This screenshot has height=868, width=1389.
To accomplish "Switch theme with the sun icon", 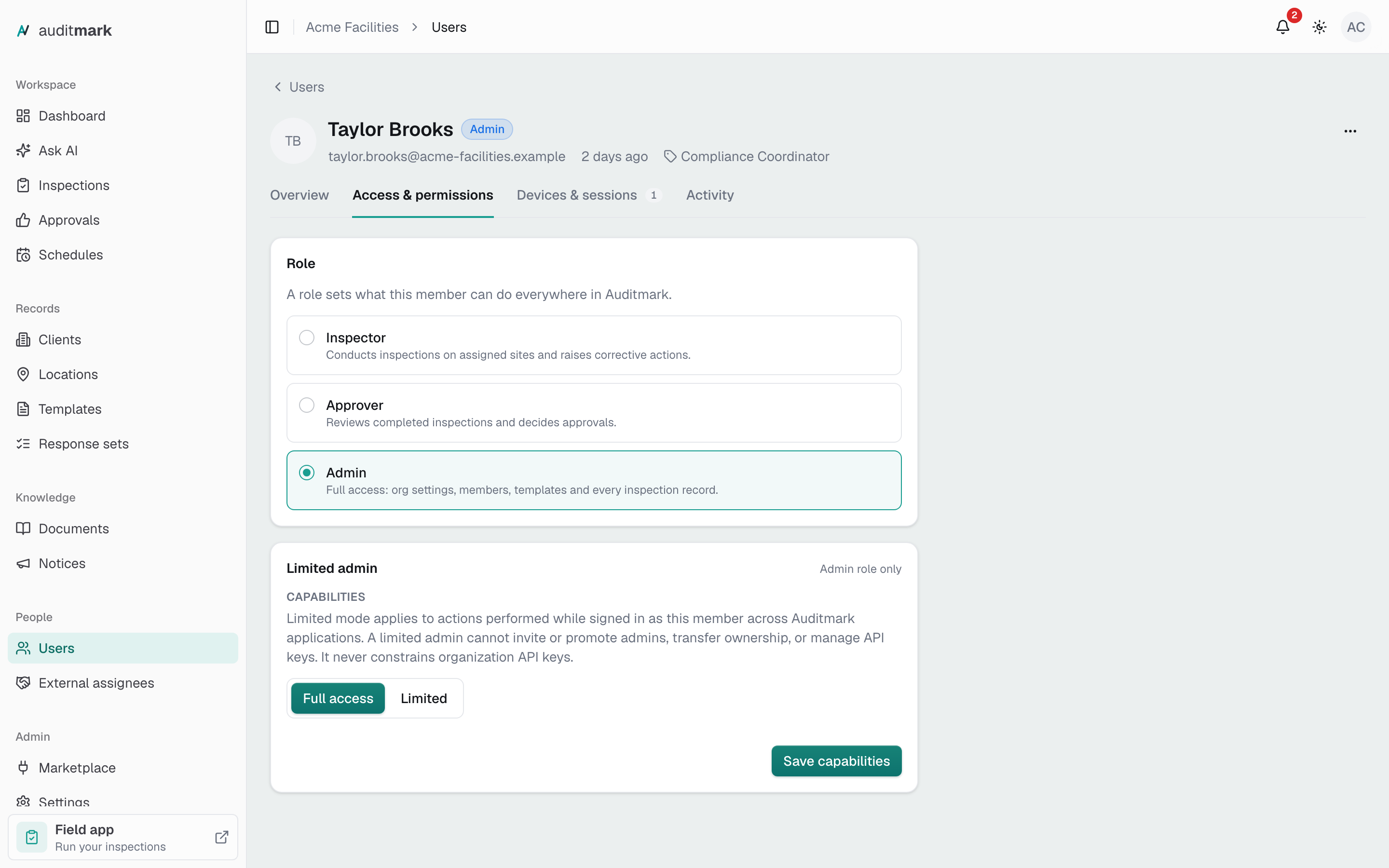I will click(1320, 27).
